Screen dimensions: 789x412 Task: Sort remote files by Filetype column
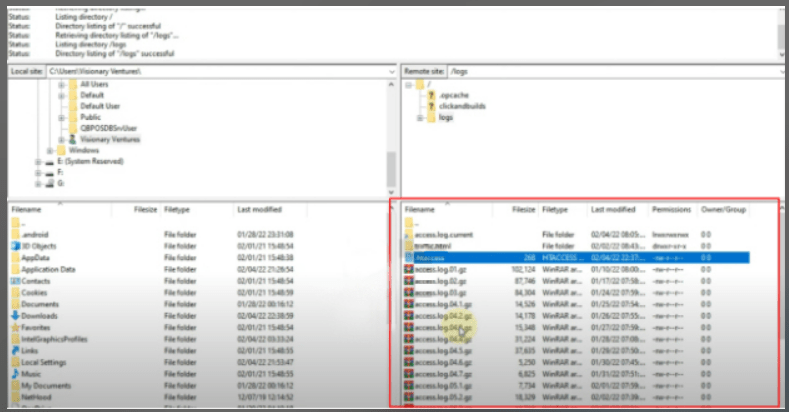[563, 209]
